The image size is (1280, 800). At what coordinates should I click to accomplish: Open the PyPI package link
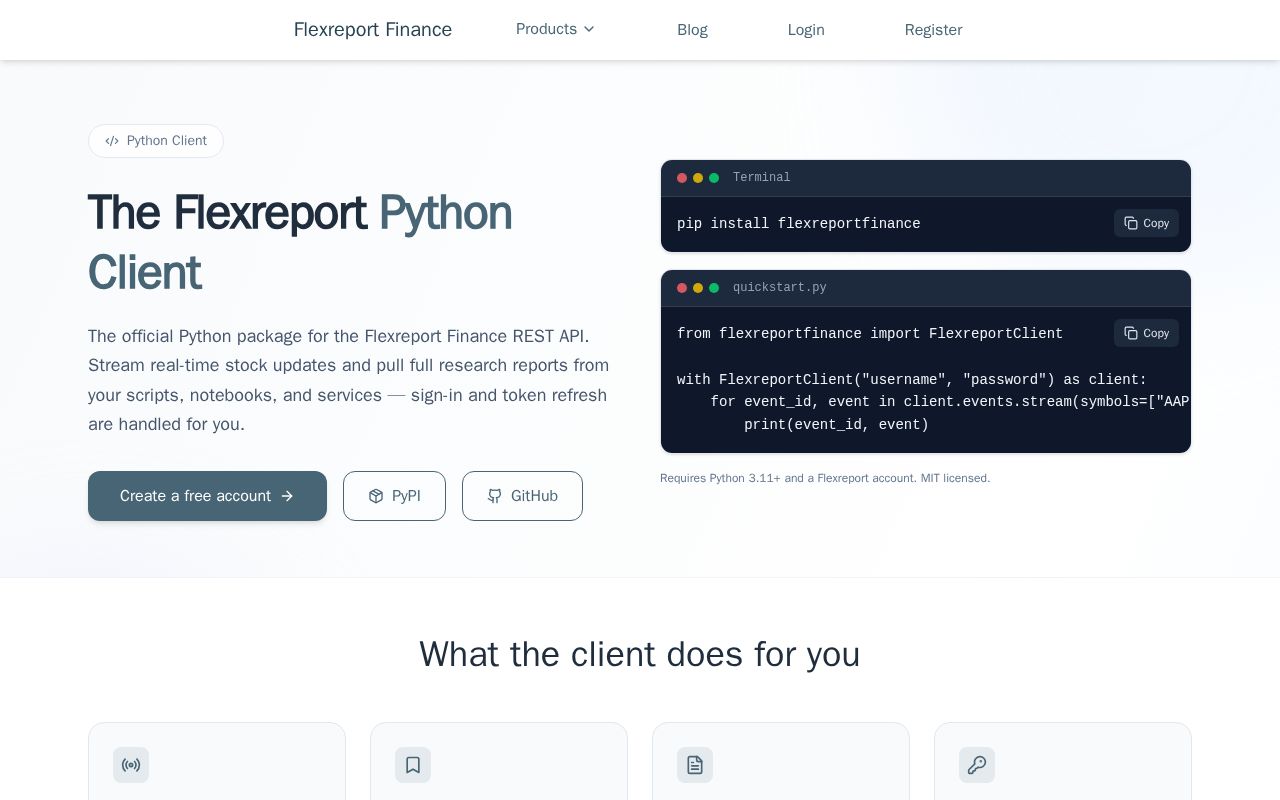click(394, 496)
